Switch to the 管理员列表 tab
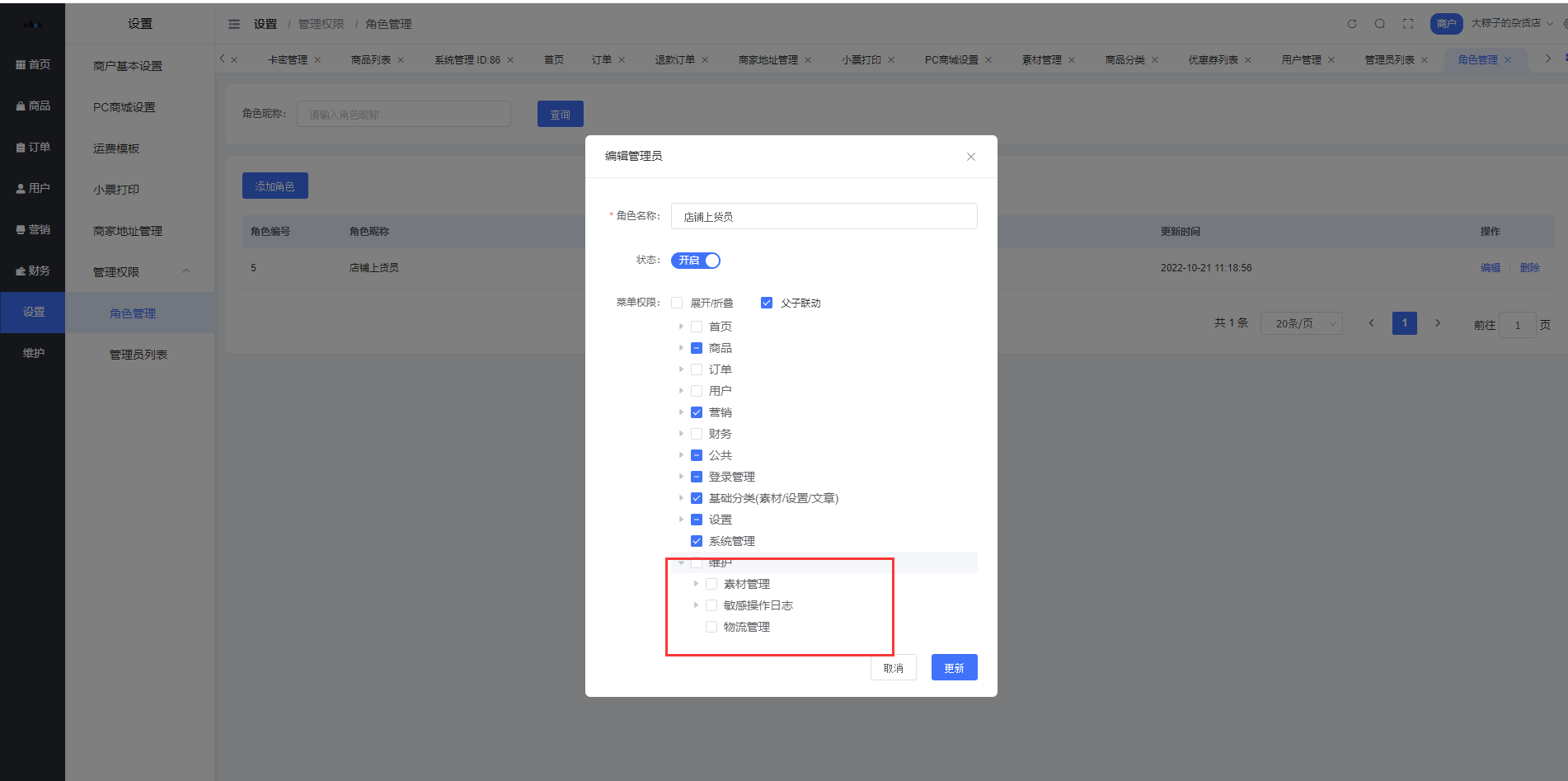 tap(1389, 59)
